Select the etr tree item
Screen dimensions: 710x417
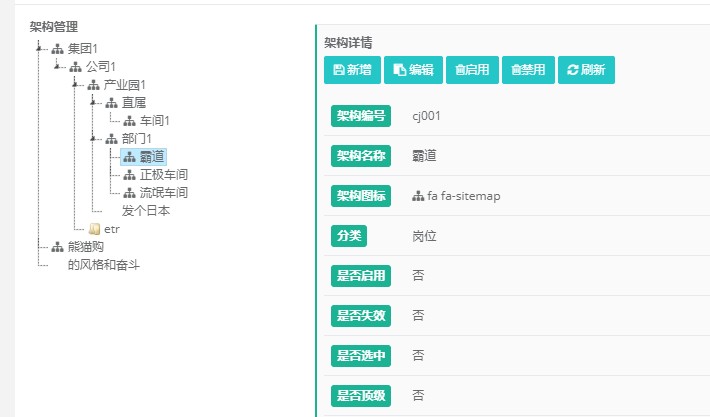click(x=111, y=229)
